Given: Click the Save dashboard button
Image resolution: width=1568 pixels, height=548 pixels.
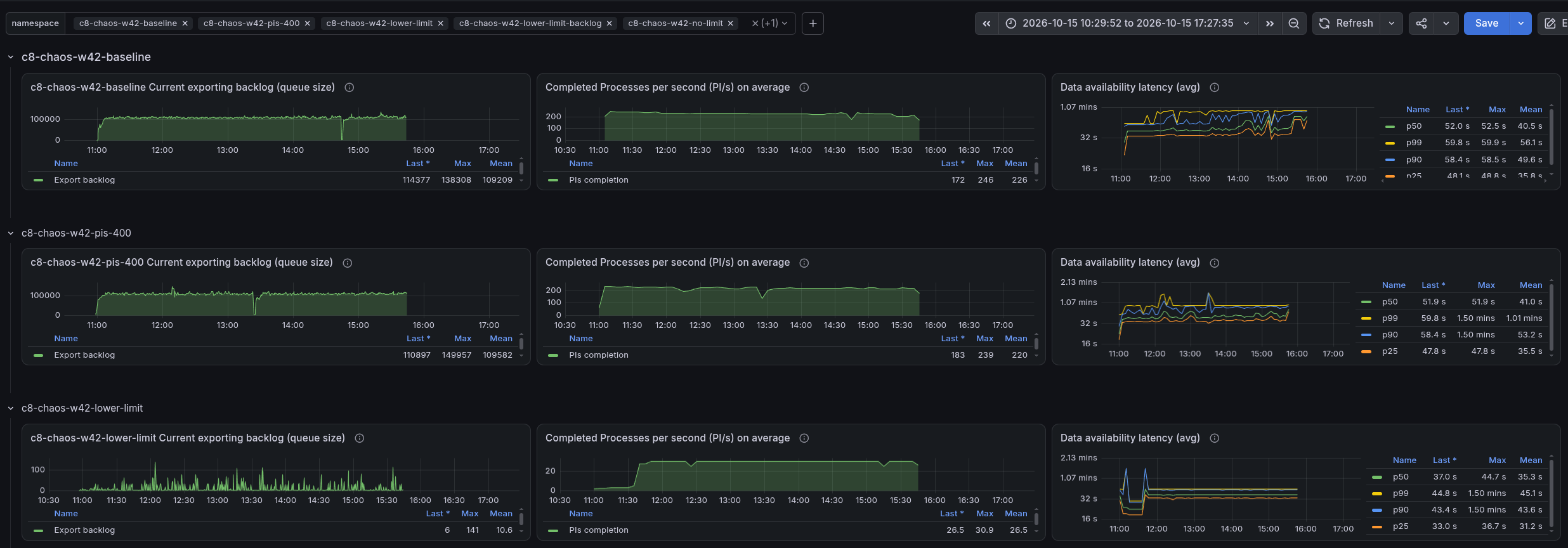Looking at the screenshot, I should (1487, 23).
